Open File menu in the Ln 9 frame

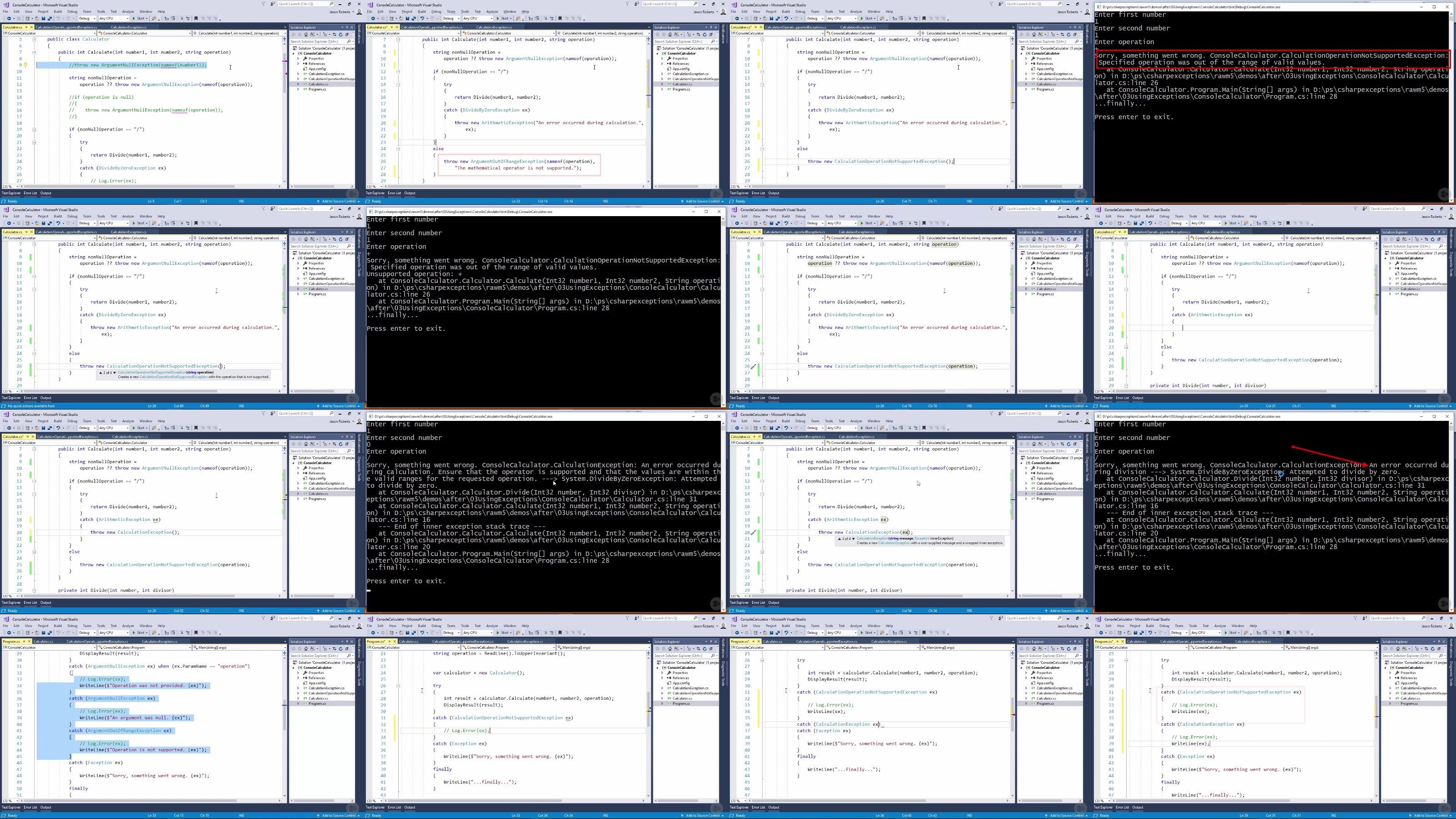tap(5, 11)
